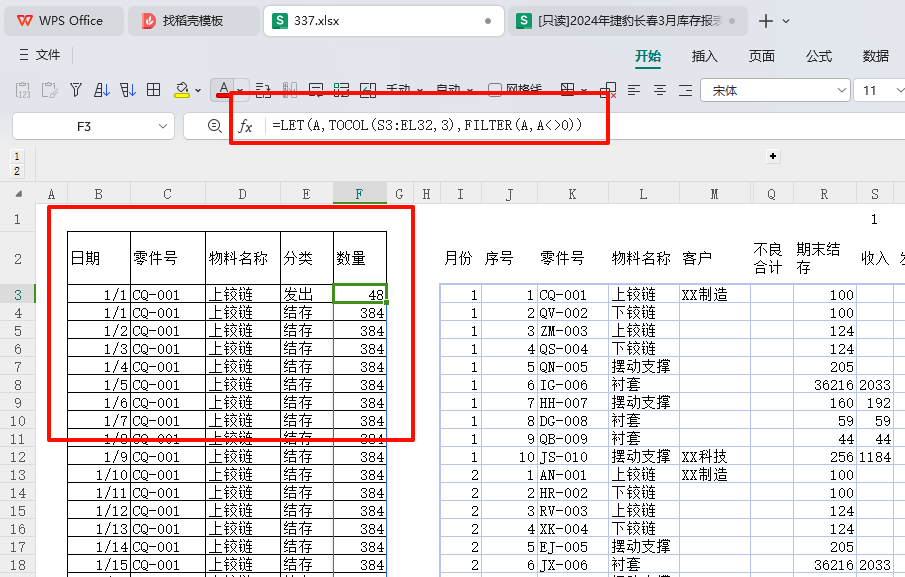Click into the LET formula text
The width and height of the screenshot is (905, 577).
click(x=427, y=125)
